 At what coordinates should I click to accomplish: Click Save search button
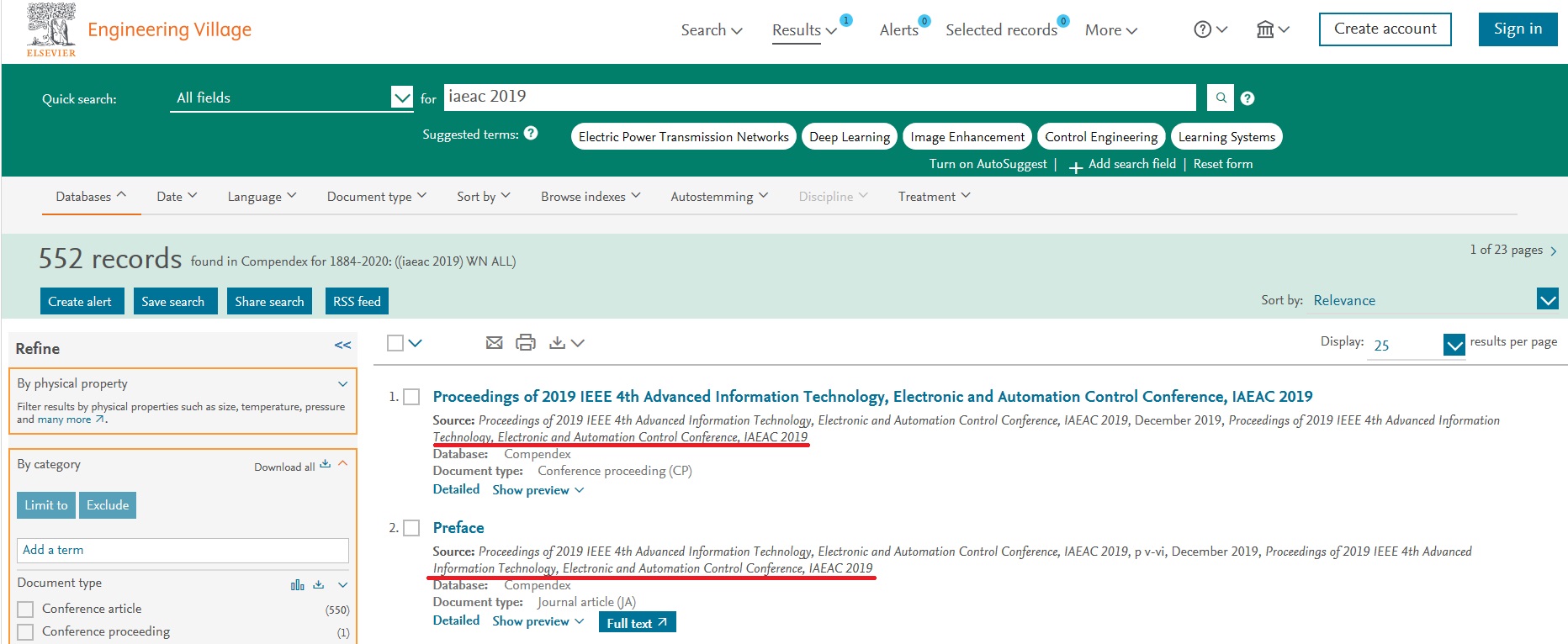click(176, 301)
